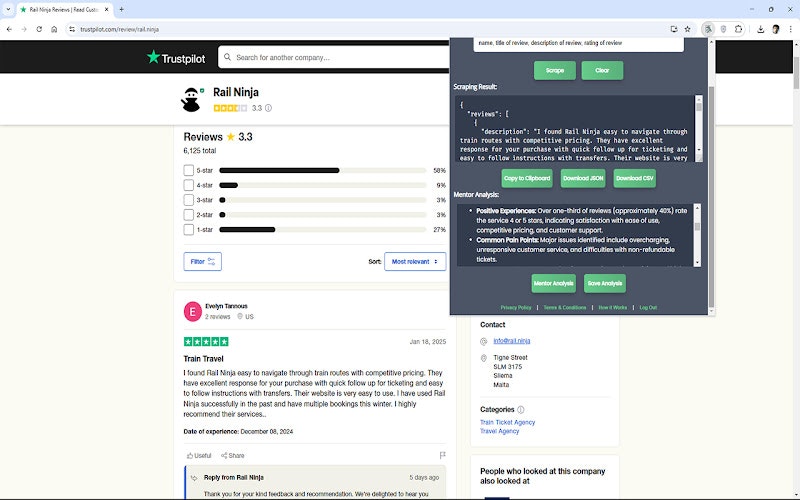Check the 3-star filter checkbox

click(188, 200)
